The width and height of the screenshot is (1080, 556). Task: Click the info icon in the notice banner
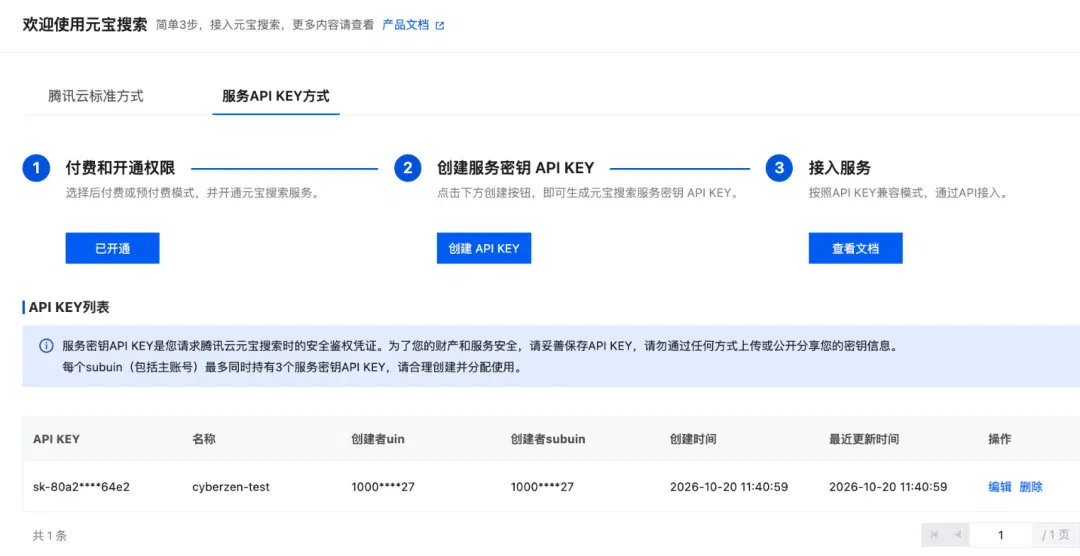point(46,346)
